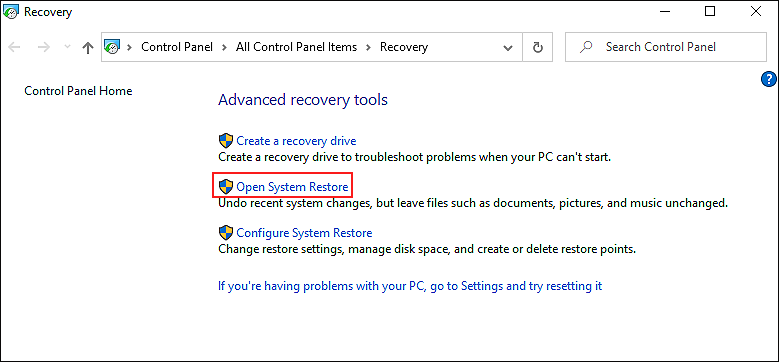
Task: Open recent locations dropdown arrow
Action: pyautogui.click(x=68, y=47)
